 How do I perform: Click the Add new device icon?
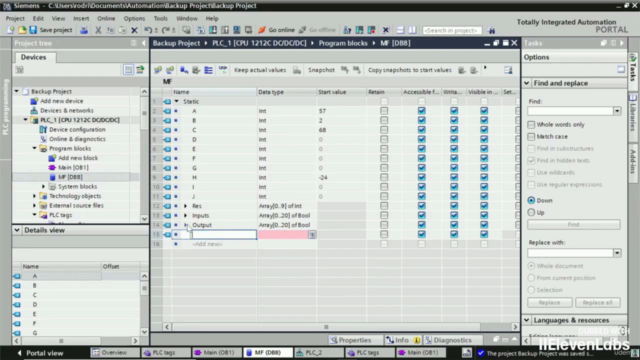(x=34, y=101)
